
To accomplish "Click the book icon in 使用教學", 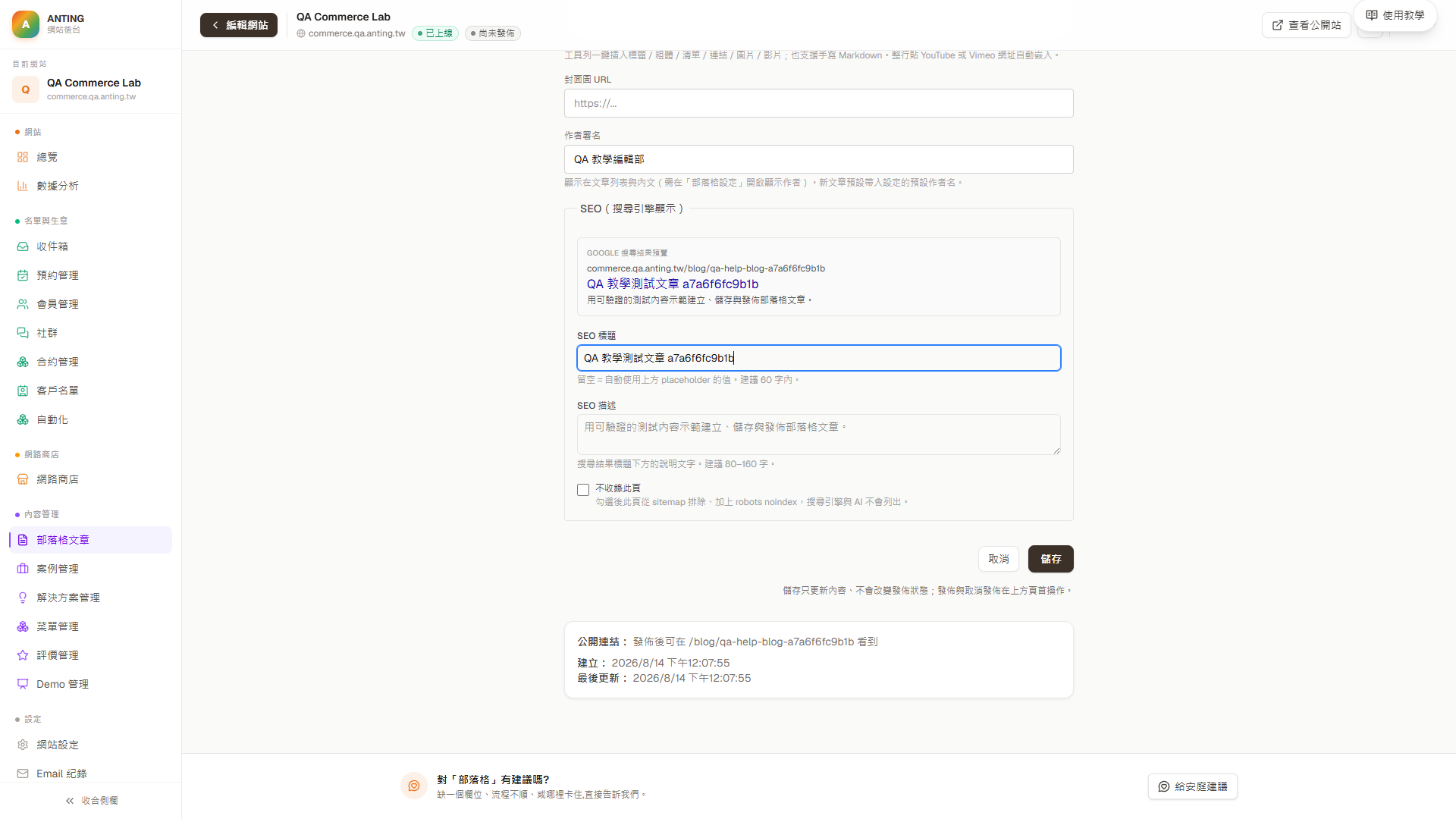I will pos(1372,15).
